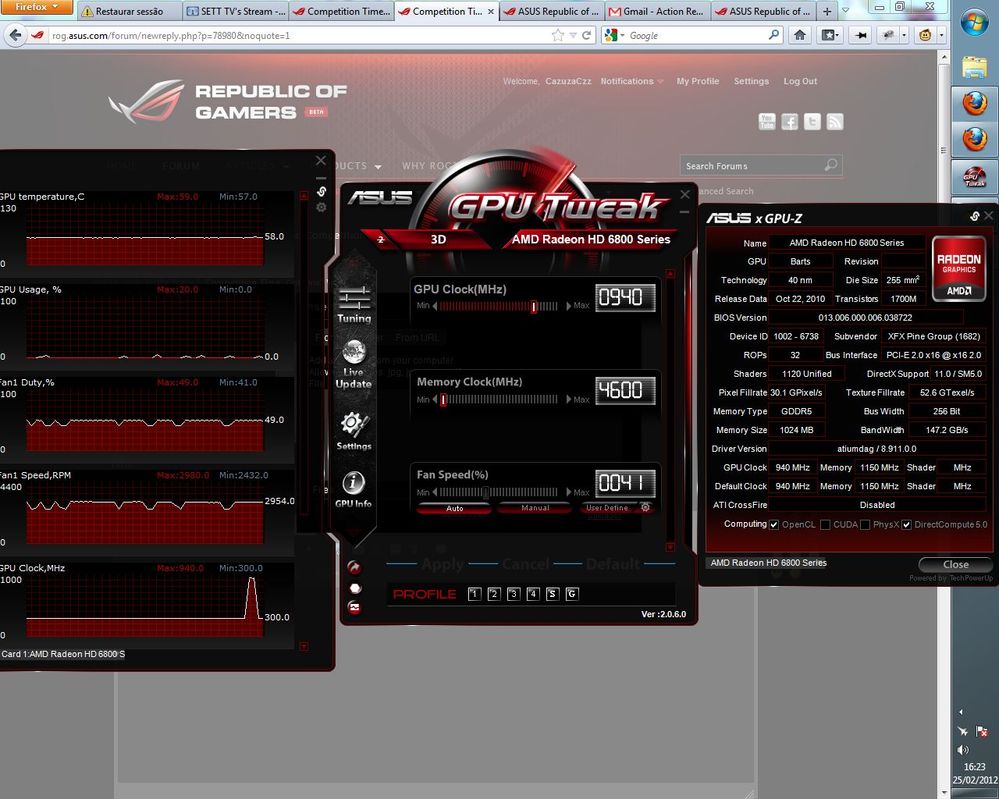Open Windows Explorer from the taskbar
The height and width of the screenshot is (799, 999).
click(974, 66)
